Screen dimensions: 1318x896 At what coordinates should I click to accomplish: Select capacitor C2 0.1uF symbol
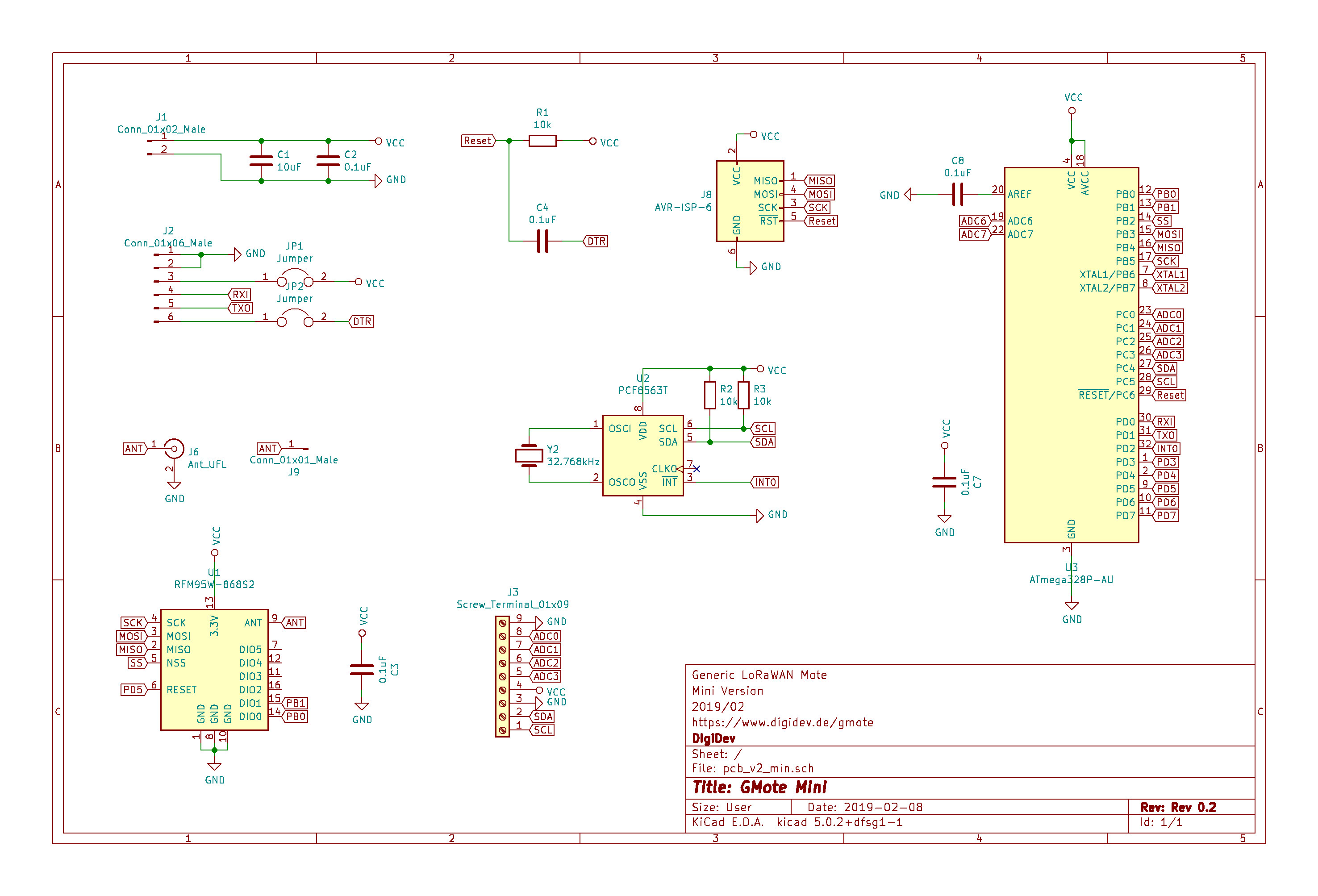coord(328,161)
